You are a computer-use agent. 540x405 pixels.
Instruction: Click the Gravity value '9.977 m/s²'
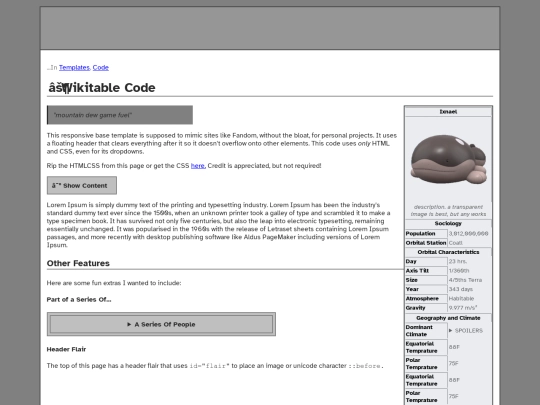click(463, 308)
